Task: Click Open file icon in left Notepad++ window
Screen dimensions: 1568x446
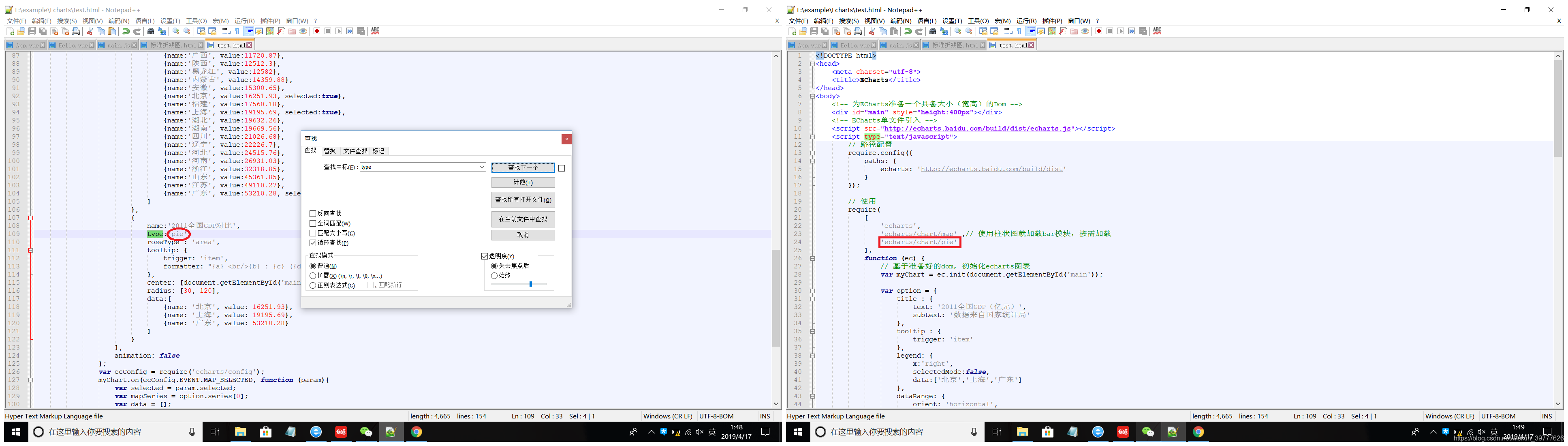Action: 21,31
